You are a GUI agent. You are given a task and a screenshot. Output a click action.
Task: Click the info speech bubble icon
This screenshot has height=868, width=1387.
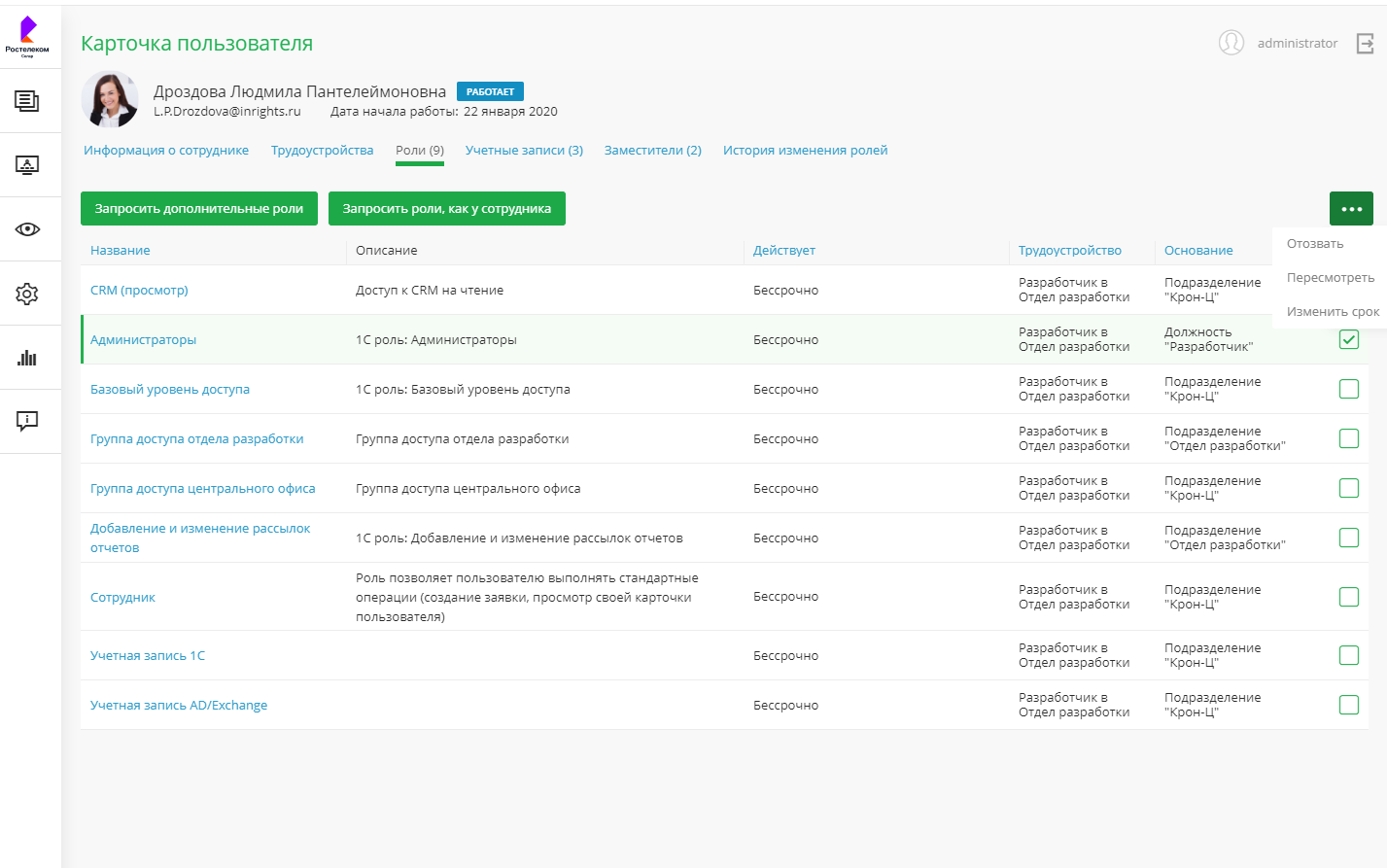pos(27,421)
